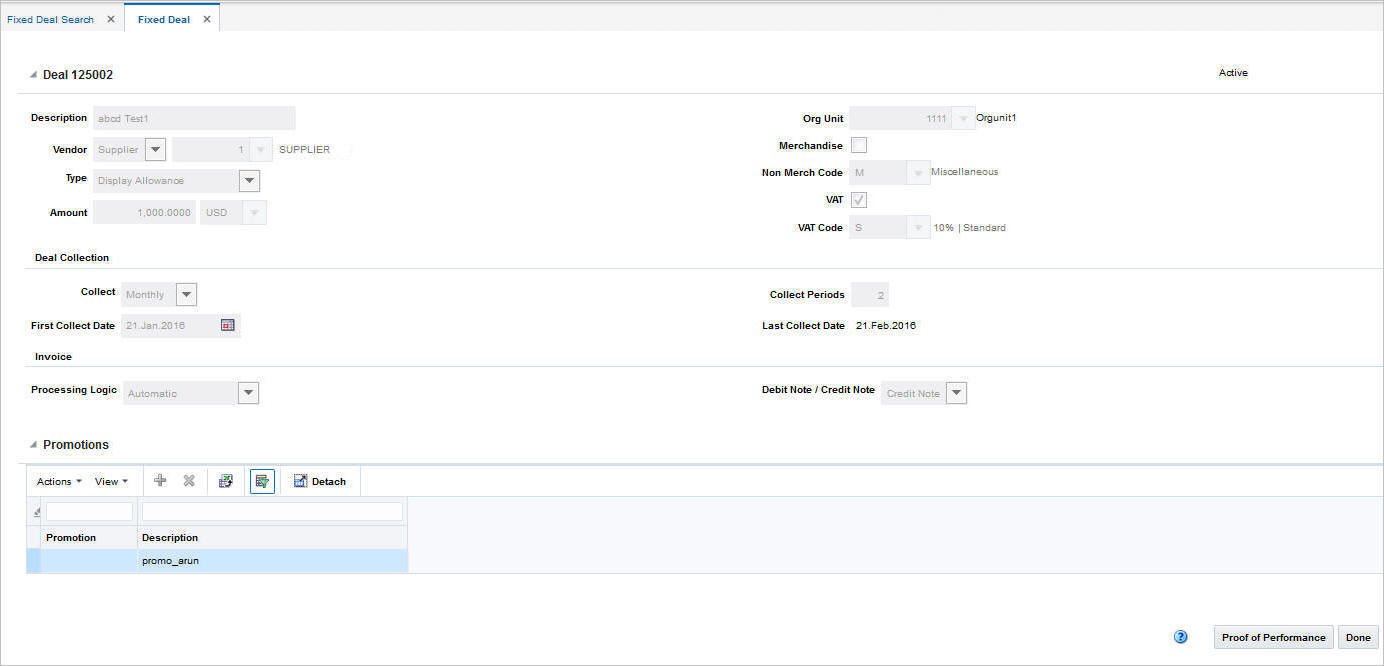Add a new promotion row
The image size is (1384, 666).
160,481
